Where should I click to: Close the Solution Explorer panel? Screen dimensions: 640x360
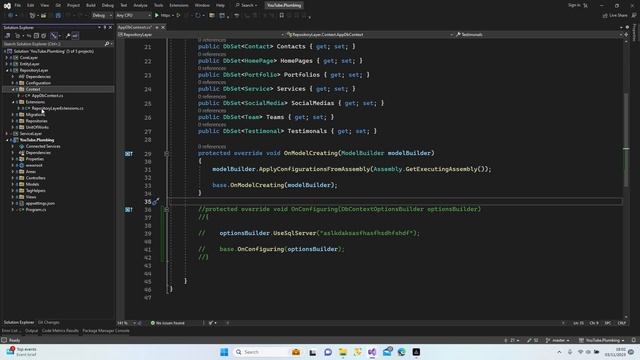(110, 27)
